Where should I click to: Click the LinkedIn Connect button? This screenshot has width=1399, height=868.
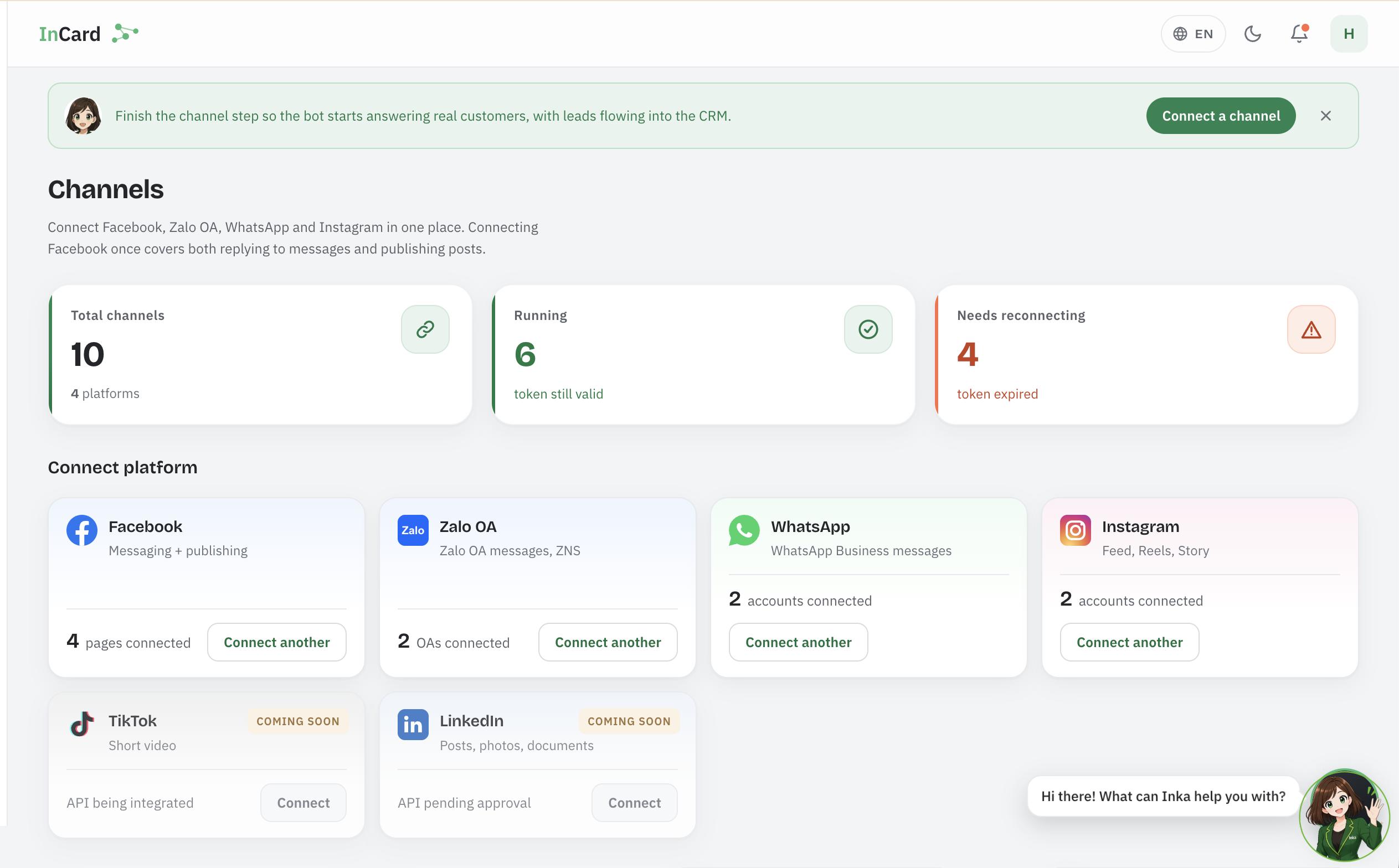[634, 802]
